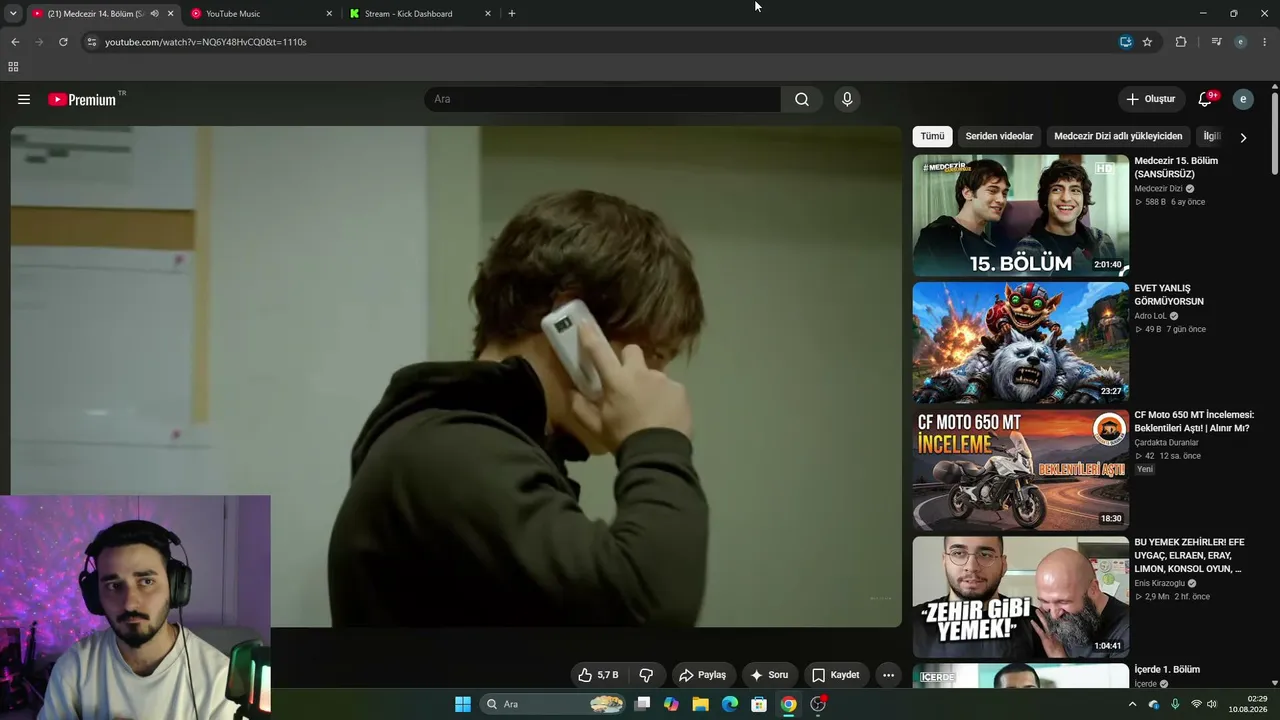Open the tab search dropdown arrow
This screenshot has height=720, width=1280.
(x=13, y=14)
